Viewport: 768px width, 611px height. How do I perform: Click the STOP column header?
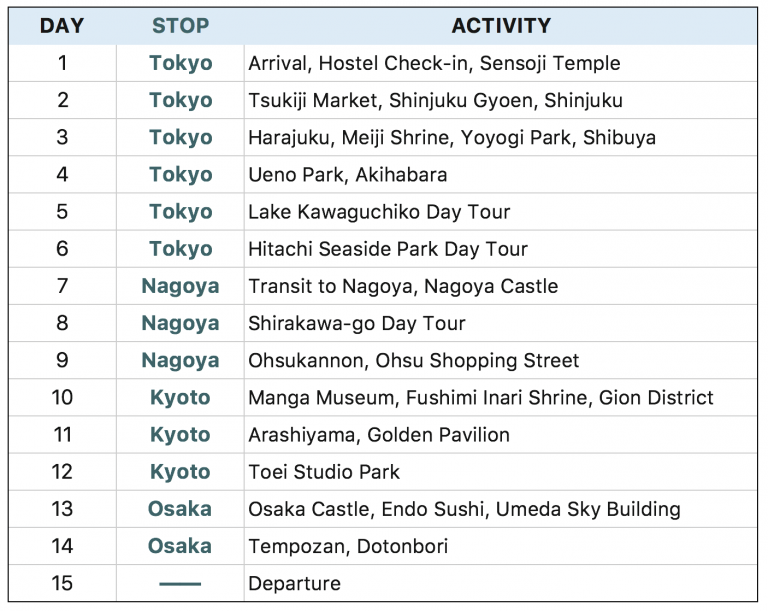point(180,26)
